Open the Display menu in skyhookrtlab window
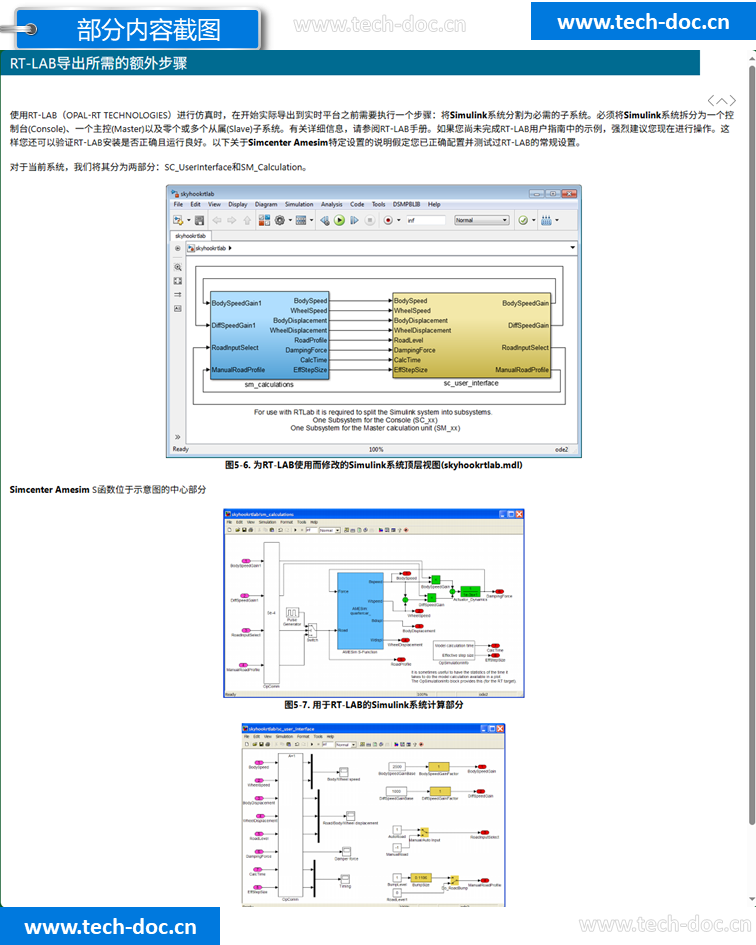This screenshot has height=945, width=756. click(x=238, y=204)
